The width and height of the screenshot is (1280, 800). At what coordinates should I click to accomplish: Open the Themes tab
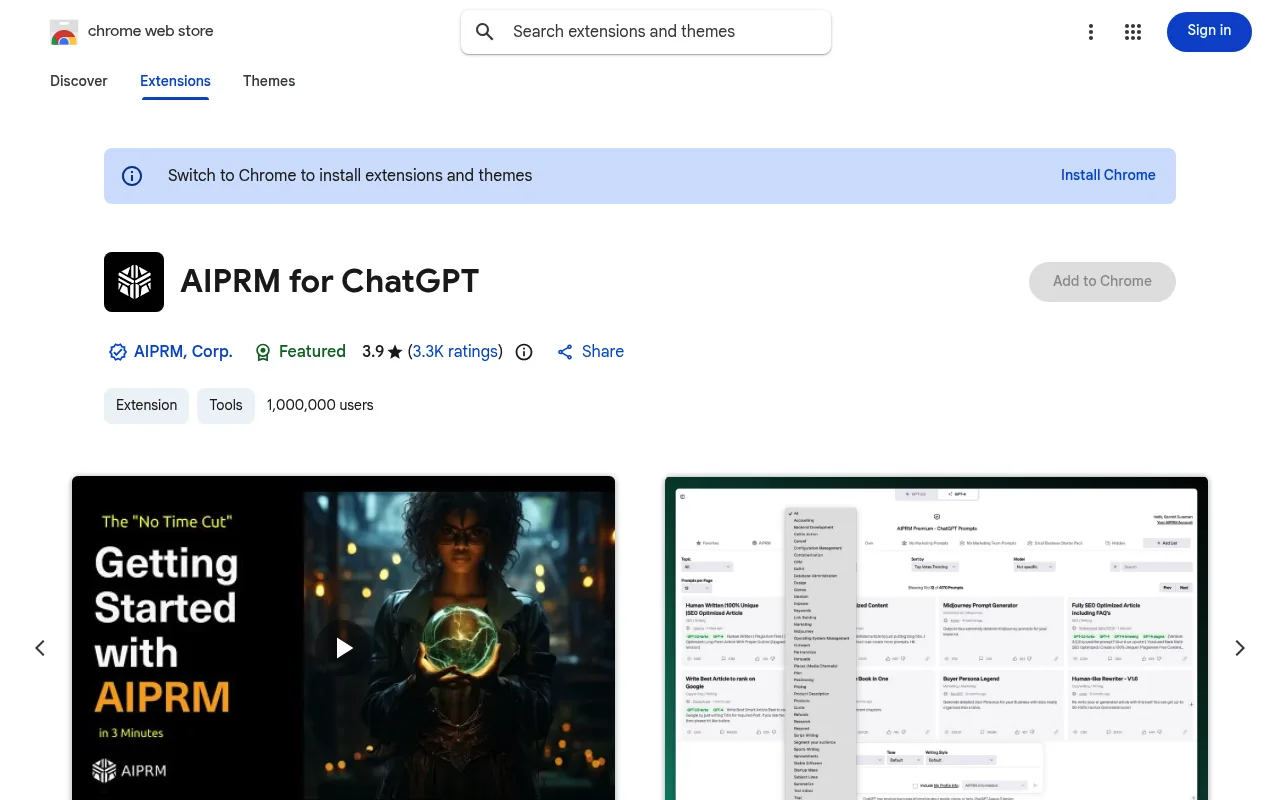pyautogui.click(x=269, y=81)
